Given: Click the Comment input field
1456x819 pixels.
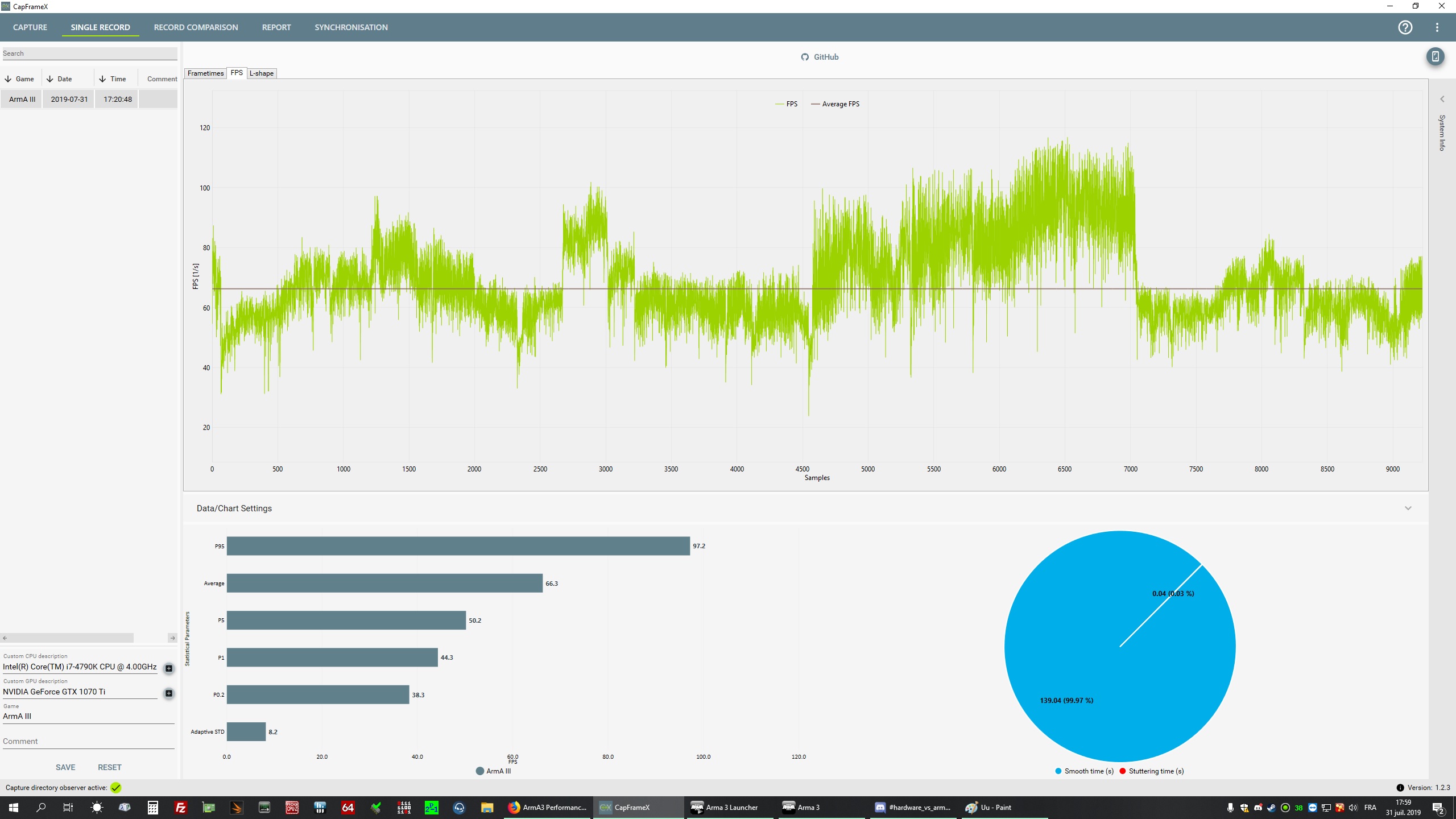Looking at the screenshot, I should pyautogui.click(x=88, y=741).
